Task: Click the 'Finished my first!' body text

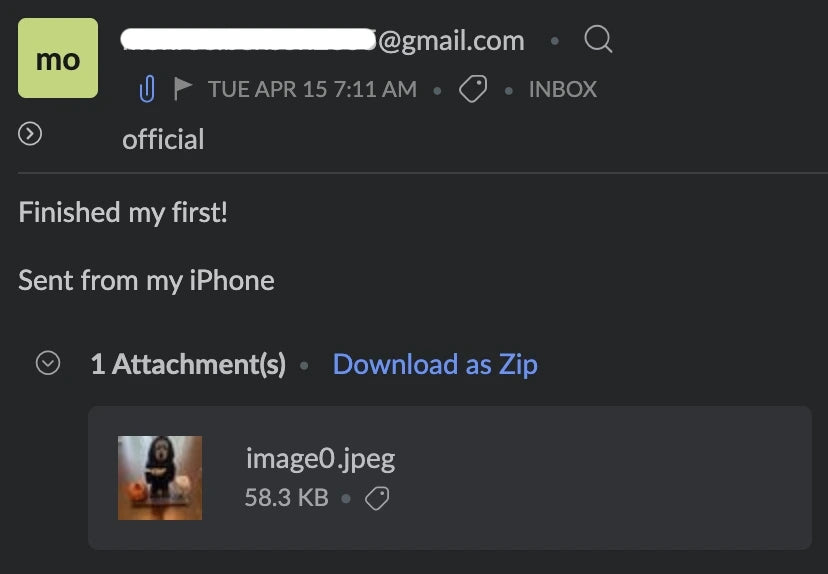Action: click(x=123, y=212)
